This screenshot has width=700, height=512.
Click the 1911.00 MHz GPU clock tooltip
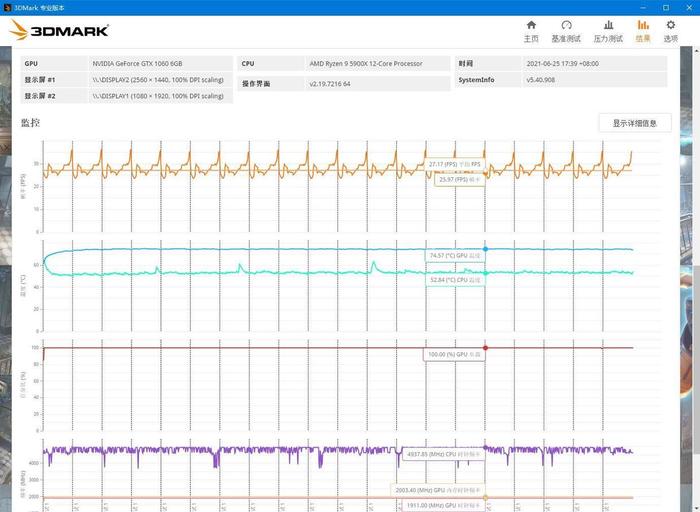pos(443,505)
